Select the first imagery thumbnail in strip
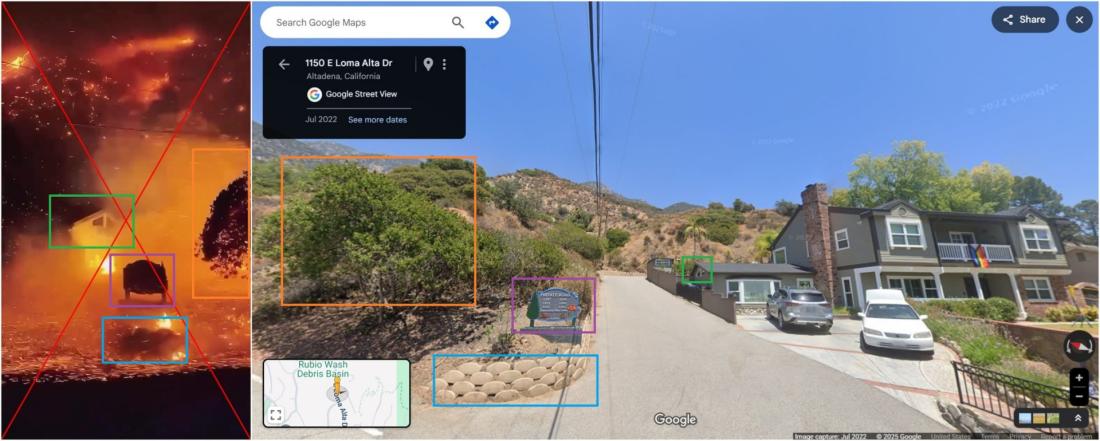1100x441 pixels. (x=1025, y=418)
